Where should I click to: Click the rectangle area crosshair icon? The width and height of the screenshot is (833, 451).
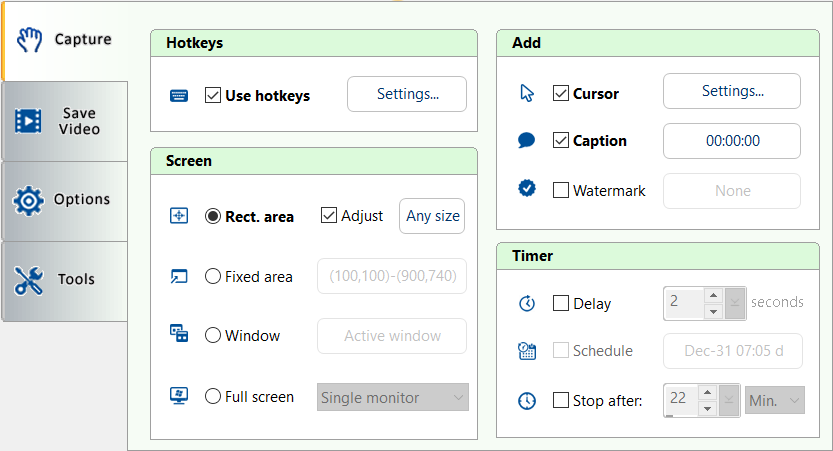coord(179,216)
